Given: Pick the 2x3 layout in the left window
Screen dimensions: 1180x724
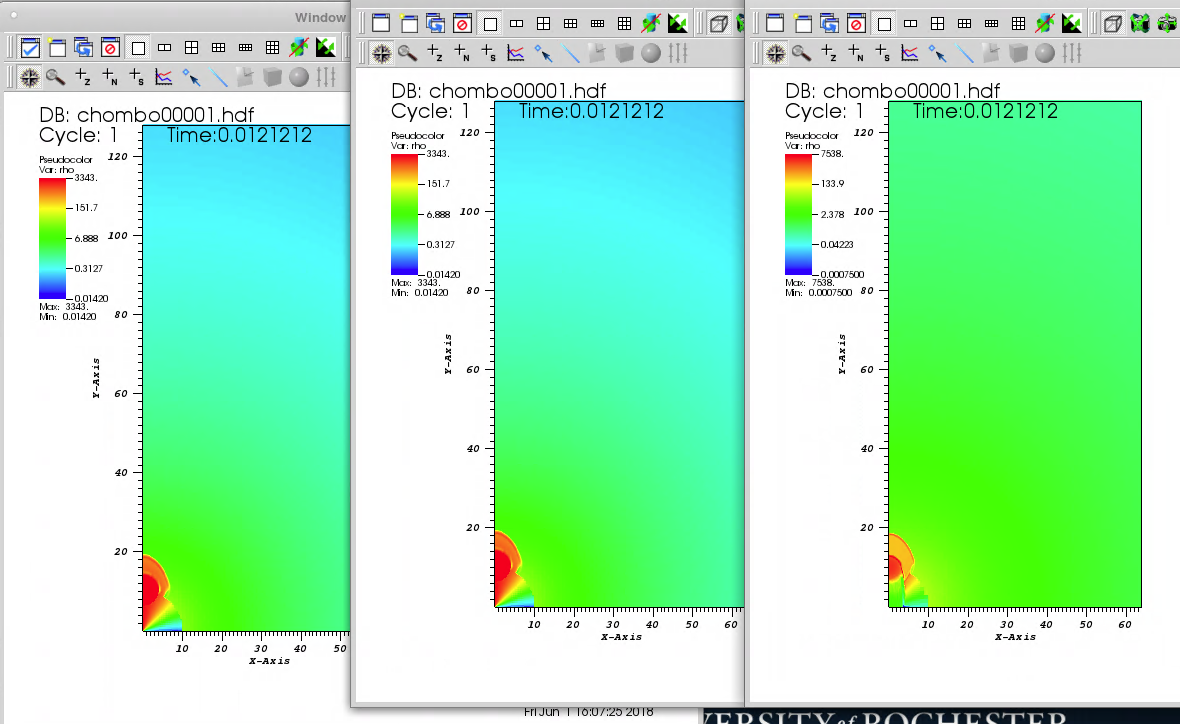Looking at the screenshot, I should click(218, 48).
